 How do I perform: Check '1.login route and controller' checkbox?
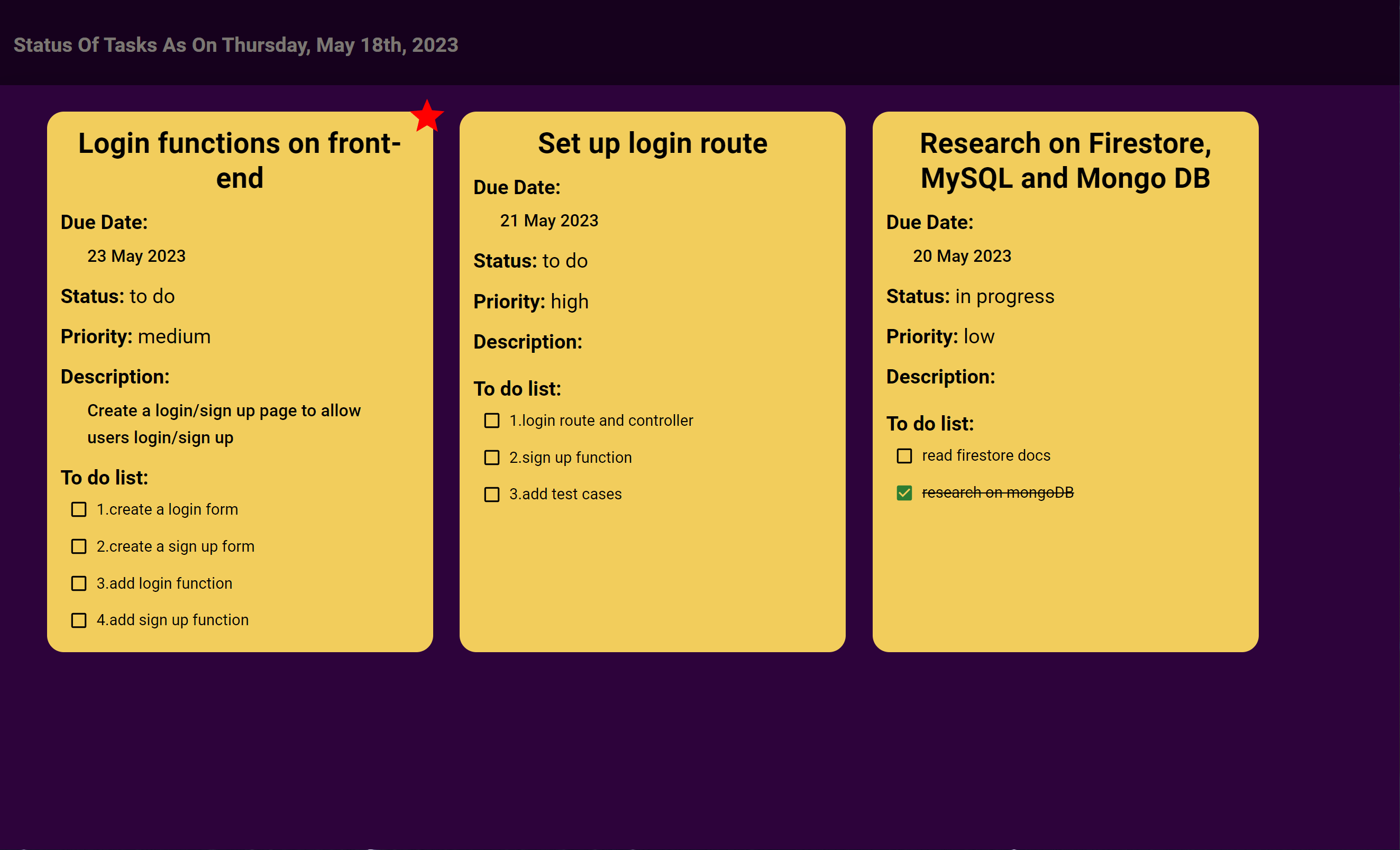pos(491,421)
